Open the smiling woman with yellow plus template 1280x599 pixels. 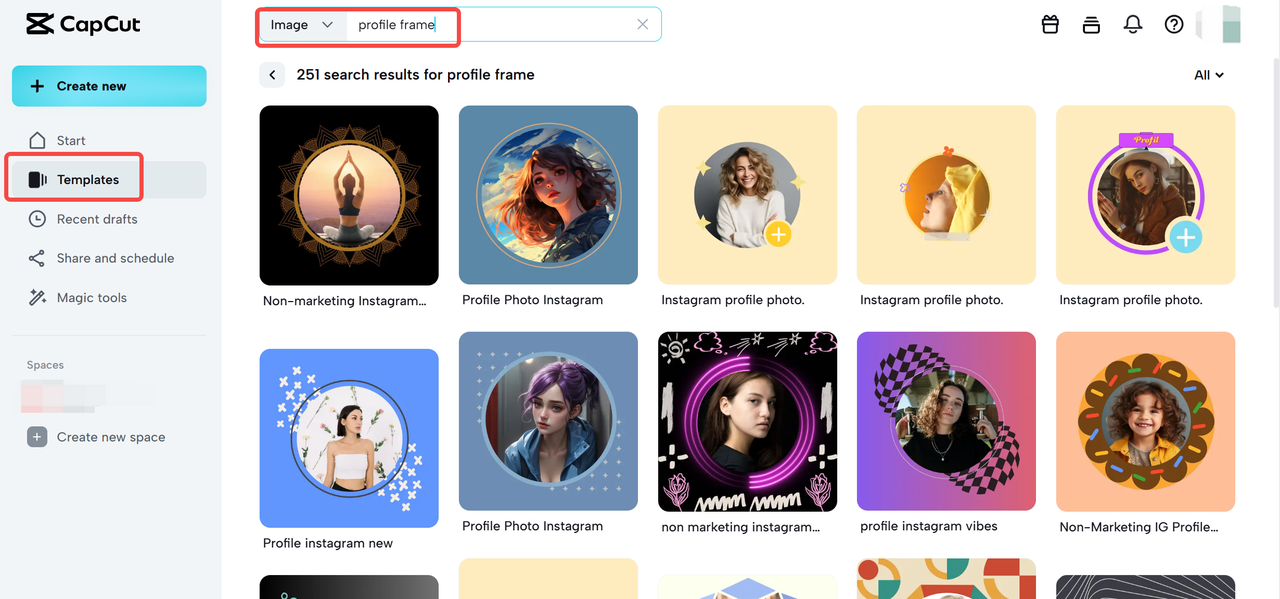coord(747,195)
